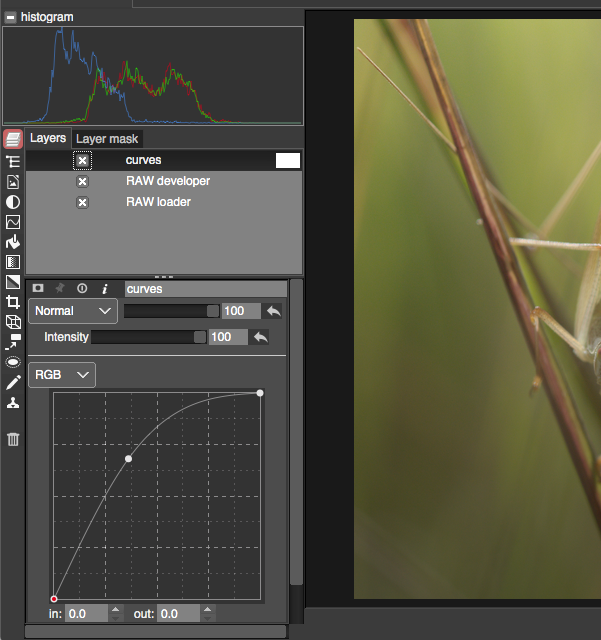Click the grasshopper photo preview
601x640 pixels.
point(477,309)
